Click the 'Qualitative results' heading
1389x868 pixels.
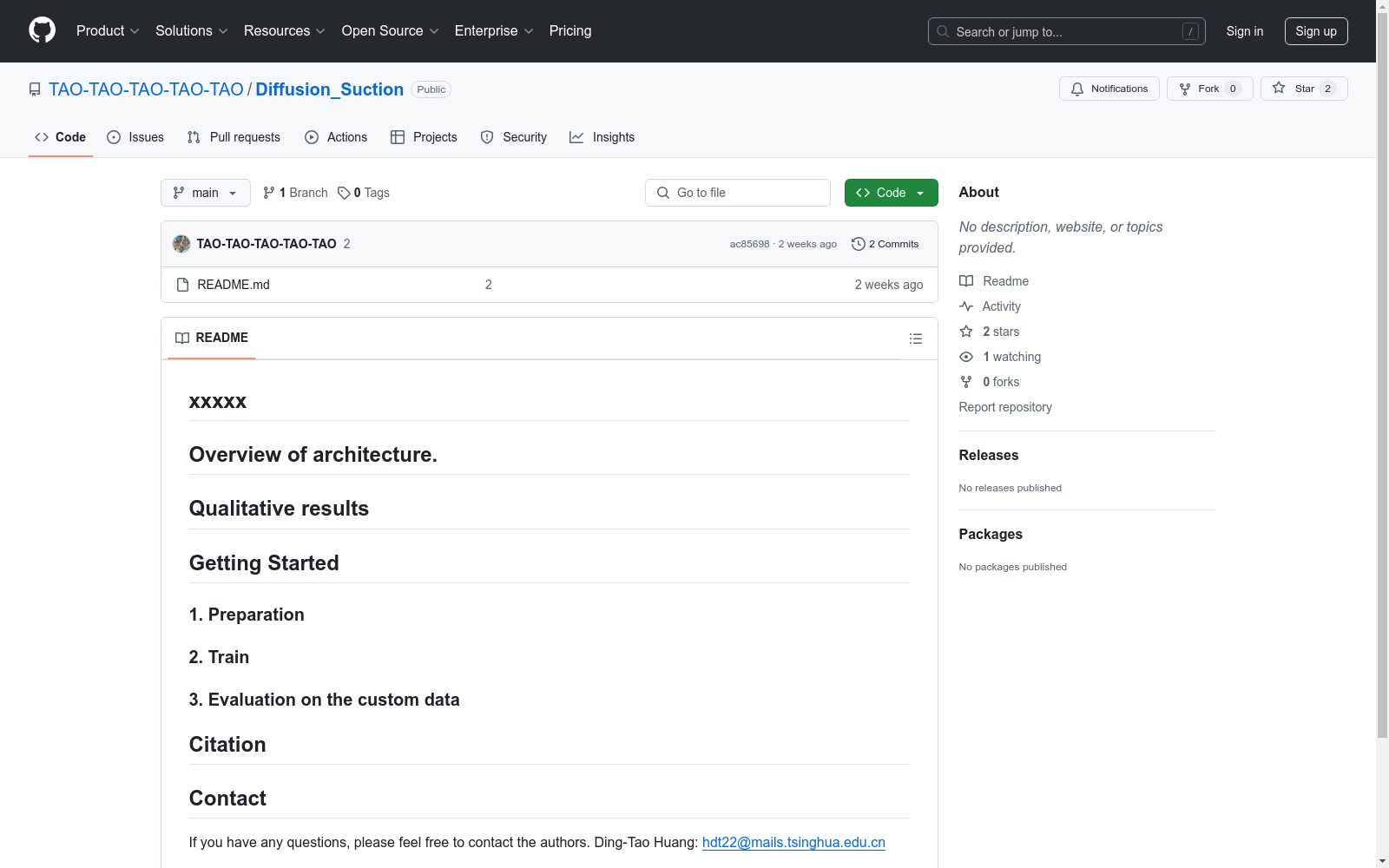pos(279,508)
